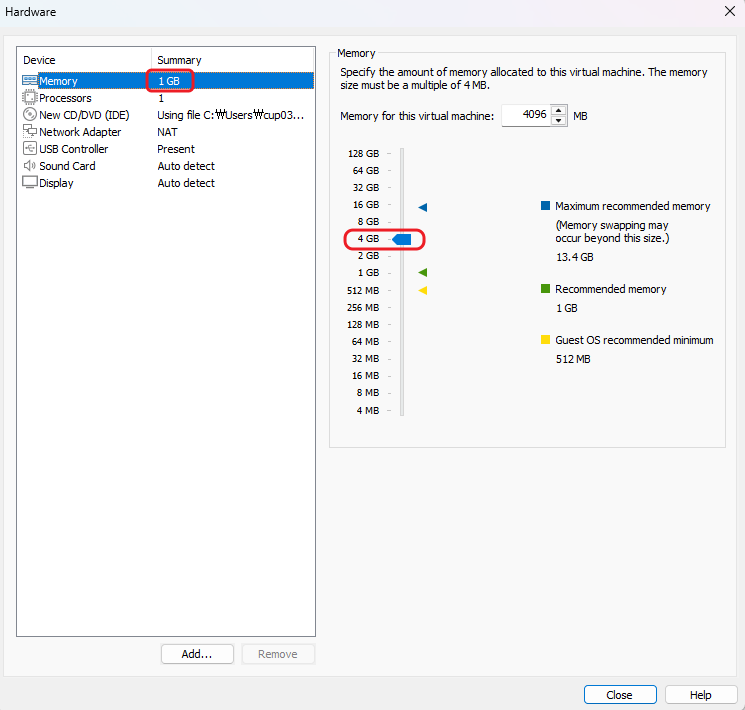
Task: Click Auto detect summary for Sound Card
Action: tap(186, 166)
